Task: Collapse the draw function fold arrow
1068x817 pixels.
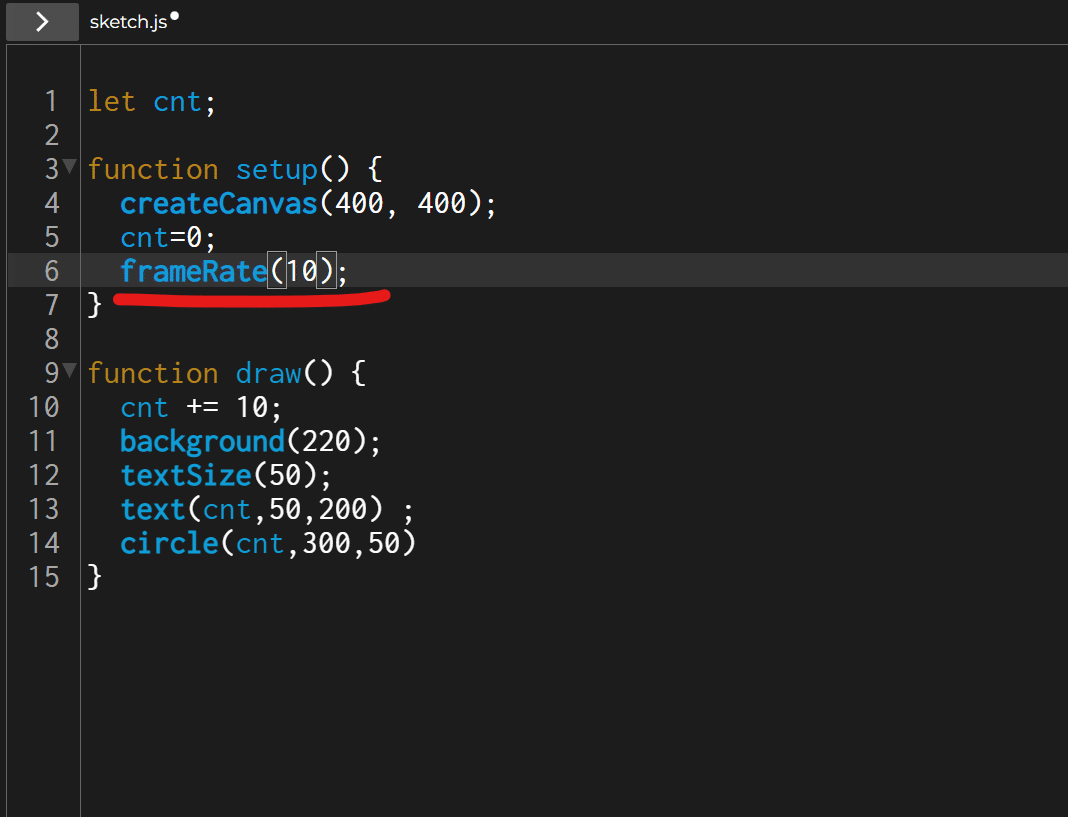Action: tap(69, 369)
